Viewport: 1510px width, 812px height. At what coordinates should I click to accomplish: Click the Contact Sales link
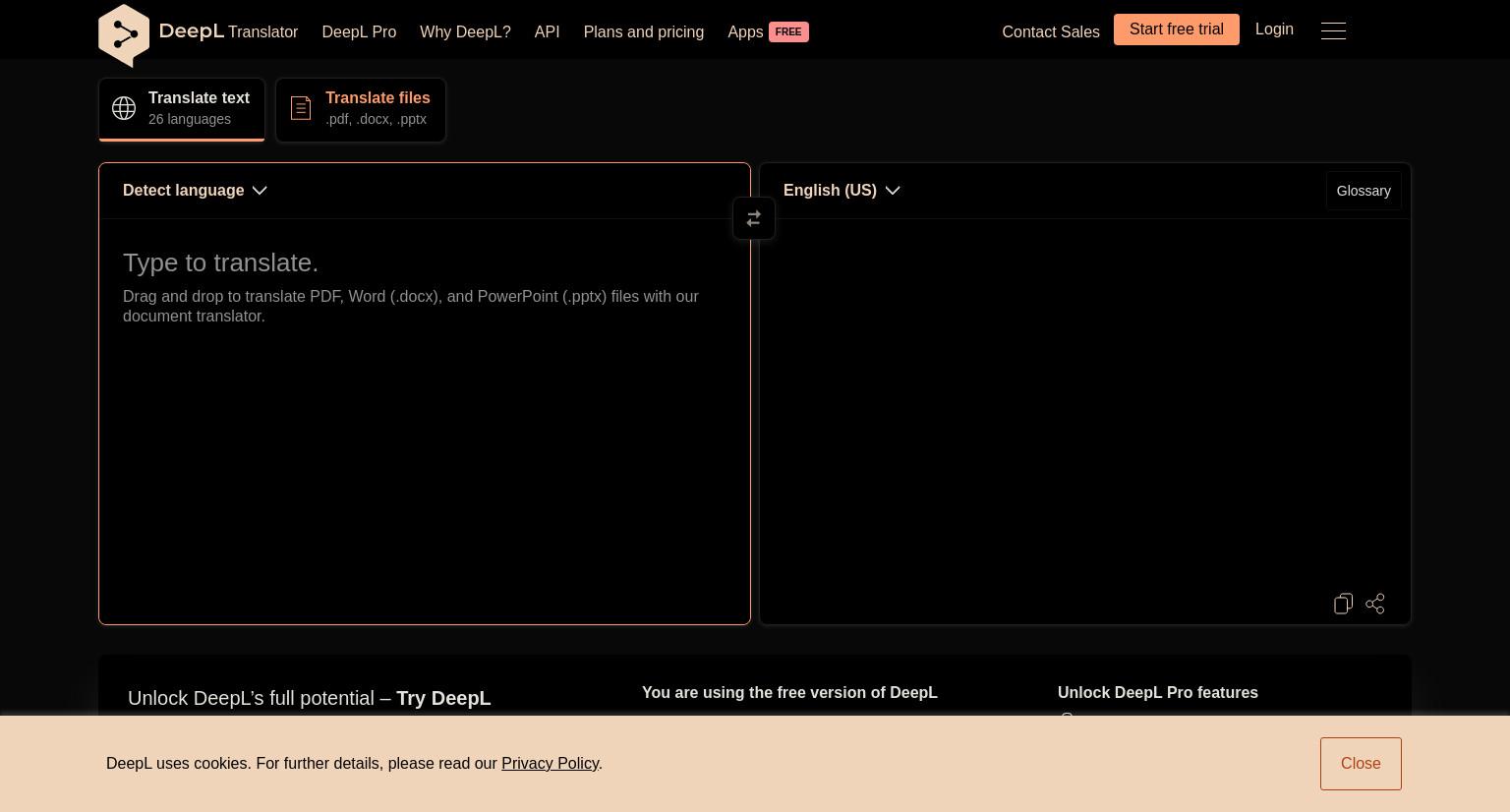(x=1051, y=32)
